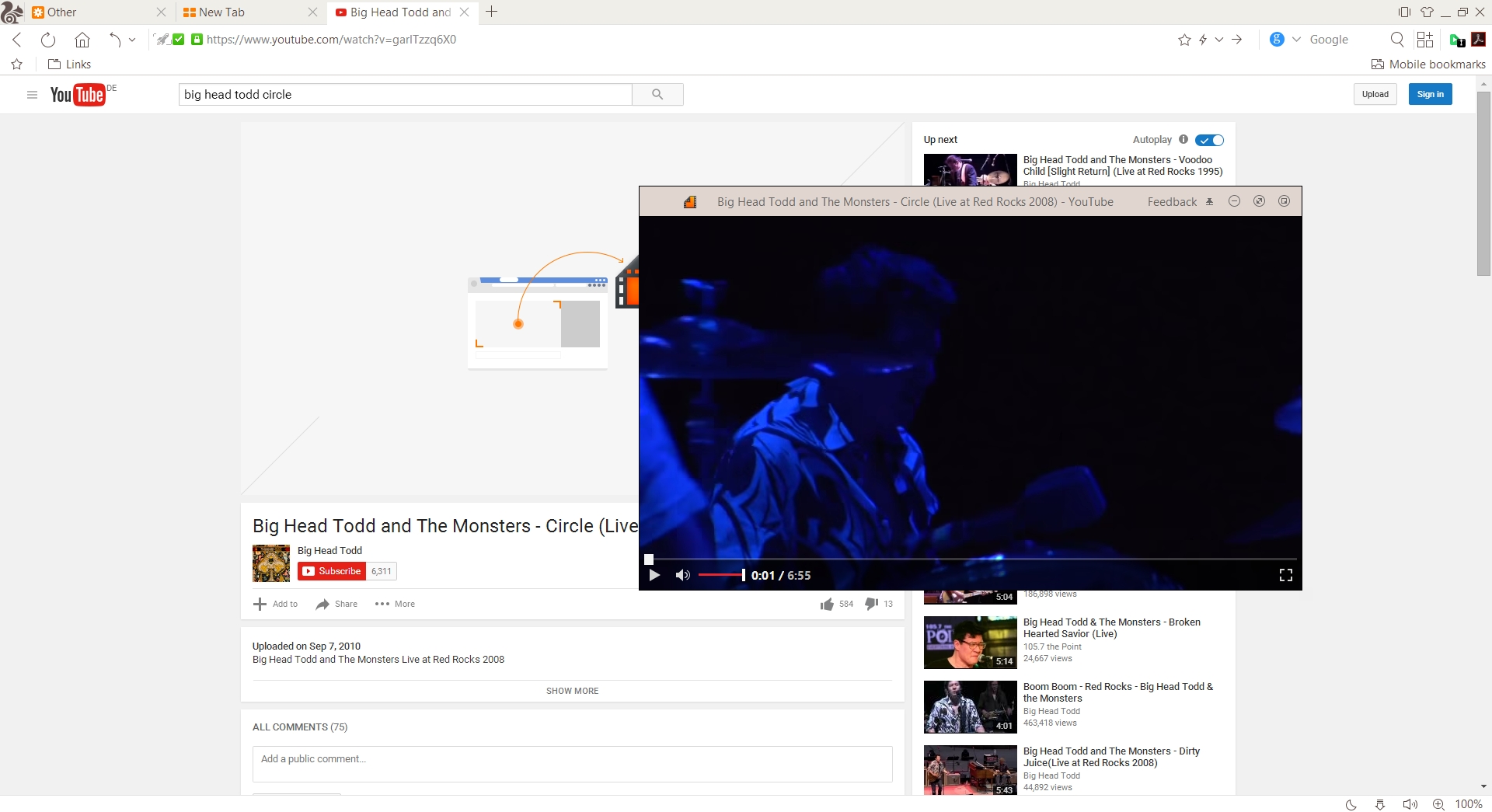Click the favorites star on the bookmarks bar
1492x812 pixels.
click(x=17, y=64)
